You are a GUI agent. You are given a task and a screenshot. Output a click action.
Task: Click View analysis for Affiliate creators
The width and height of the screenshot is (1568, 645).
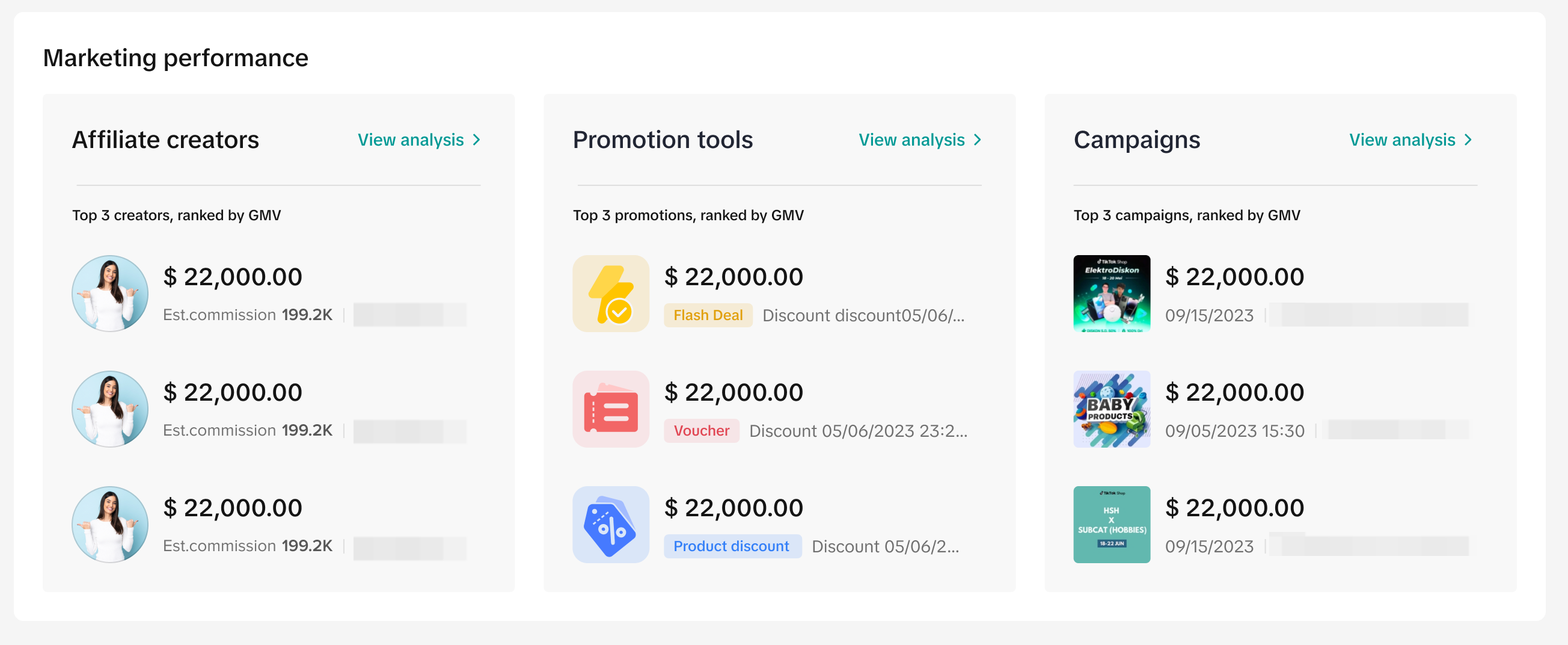click(410, 140)
